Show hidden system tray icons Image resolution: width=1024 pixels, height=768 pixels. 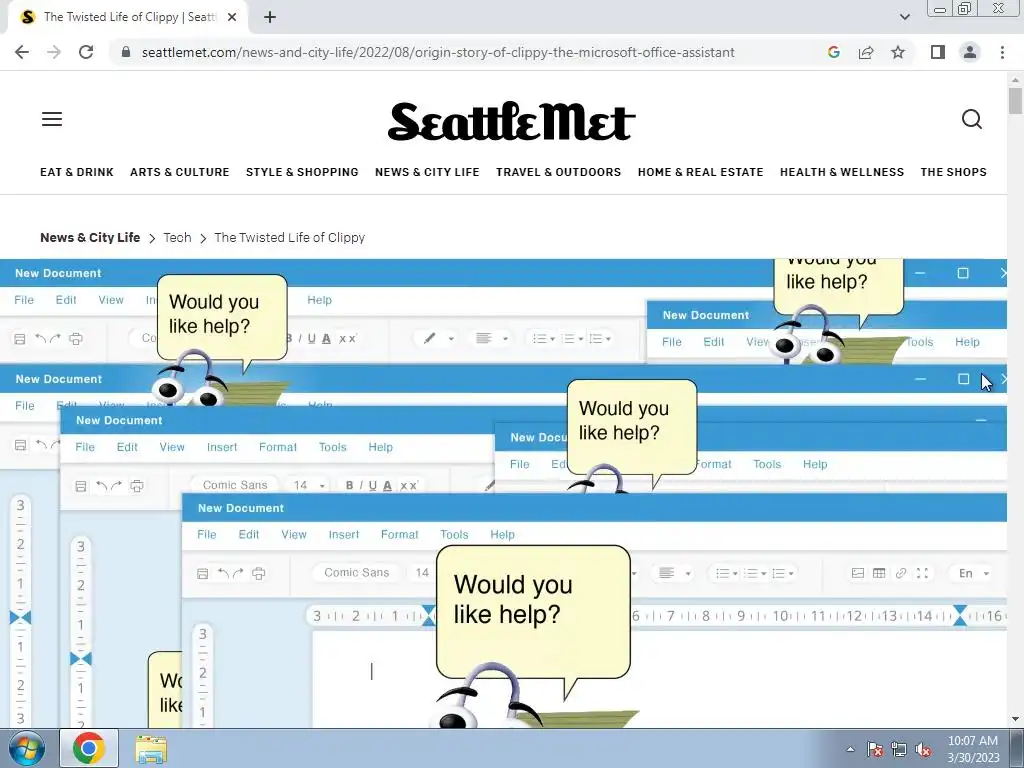(850, 749)
